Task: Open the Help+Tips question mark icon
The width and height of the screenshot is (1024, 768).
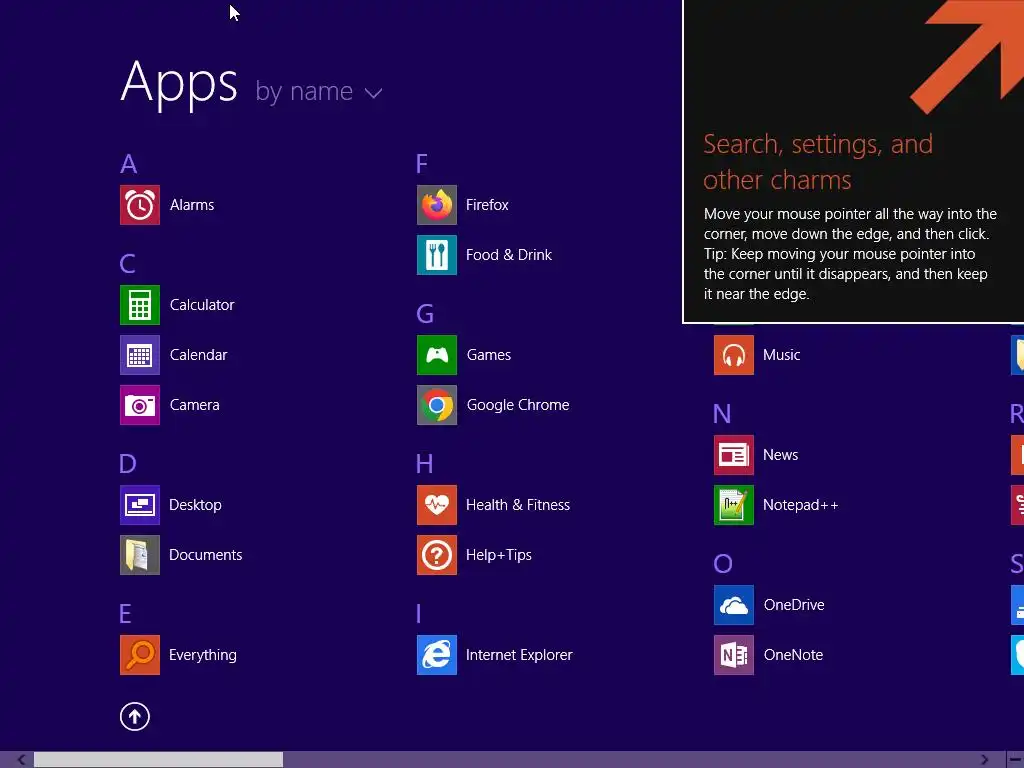Action: (x=437, y=555)
